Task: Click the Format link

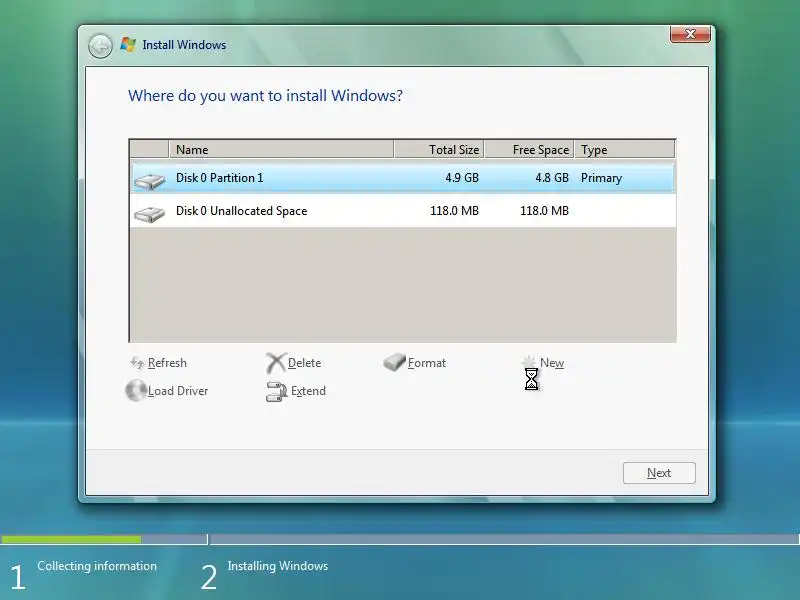Action: coord(427,363)
